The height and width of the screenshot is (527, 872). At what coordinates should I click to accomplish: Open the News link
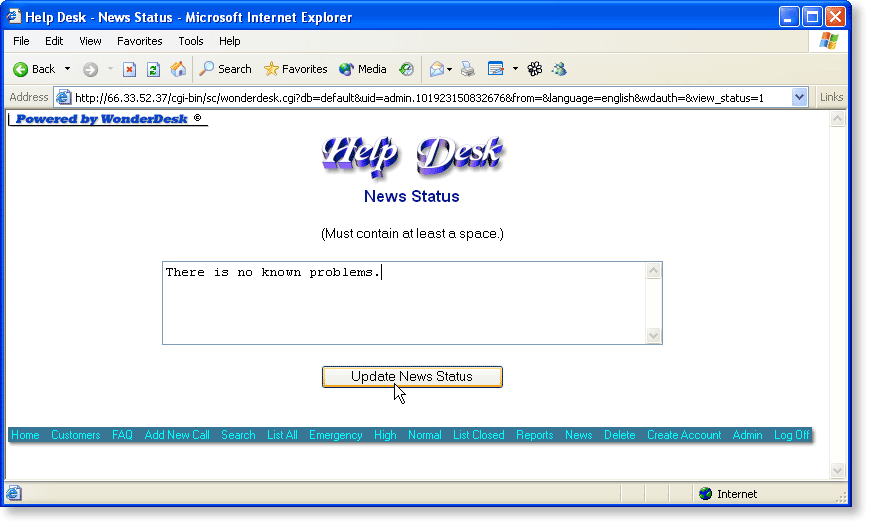click(x=578, y=435)
